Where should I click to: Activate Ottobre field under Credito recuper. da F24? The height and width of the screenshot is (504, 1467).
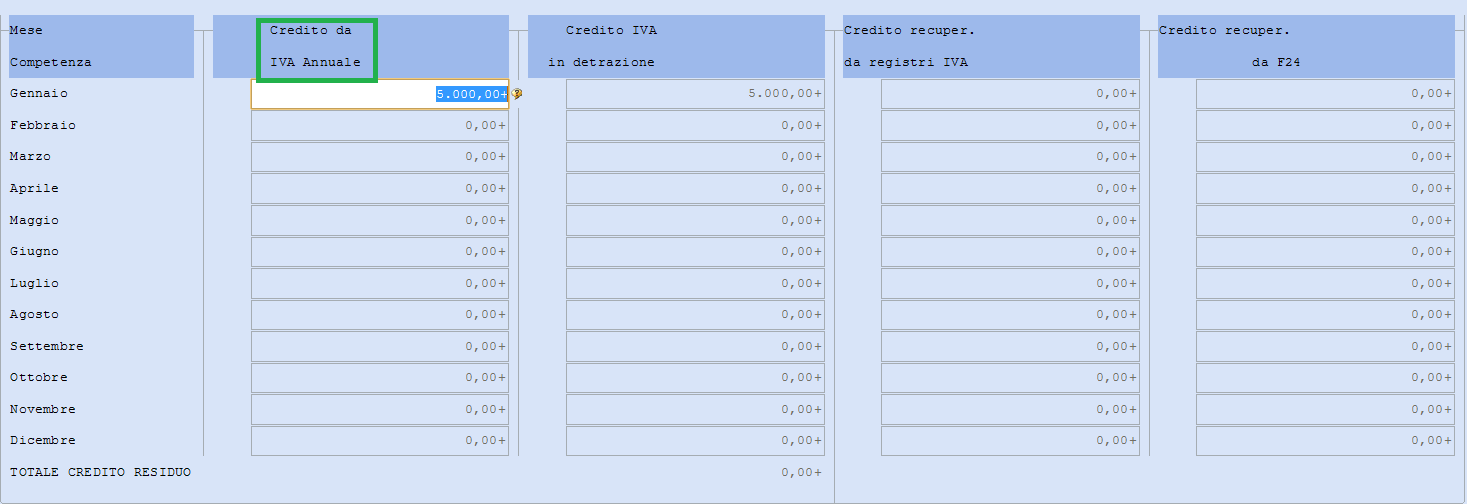click(1325, 377)
